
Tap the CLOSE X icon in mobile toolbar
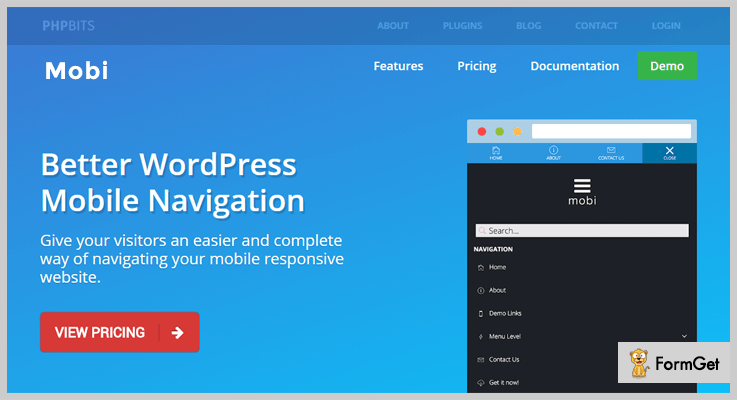(x=669, y=153)
